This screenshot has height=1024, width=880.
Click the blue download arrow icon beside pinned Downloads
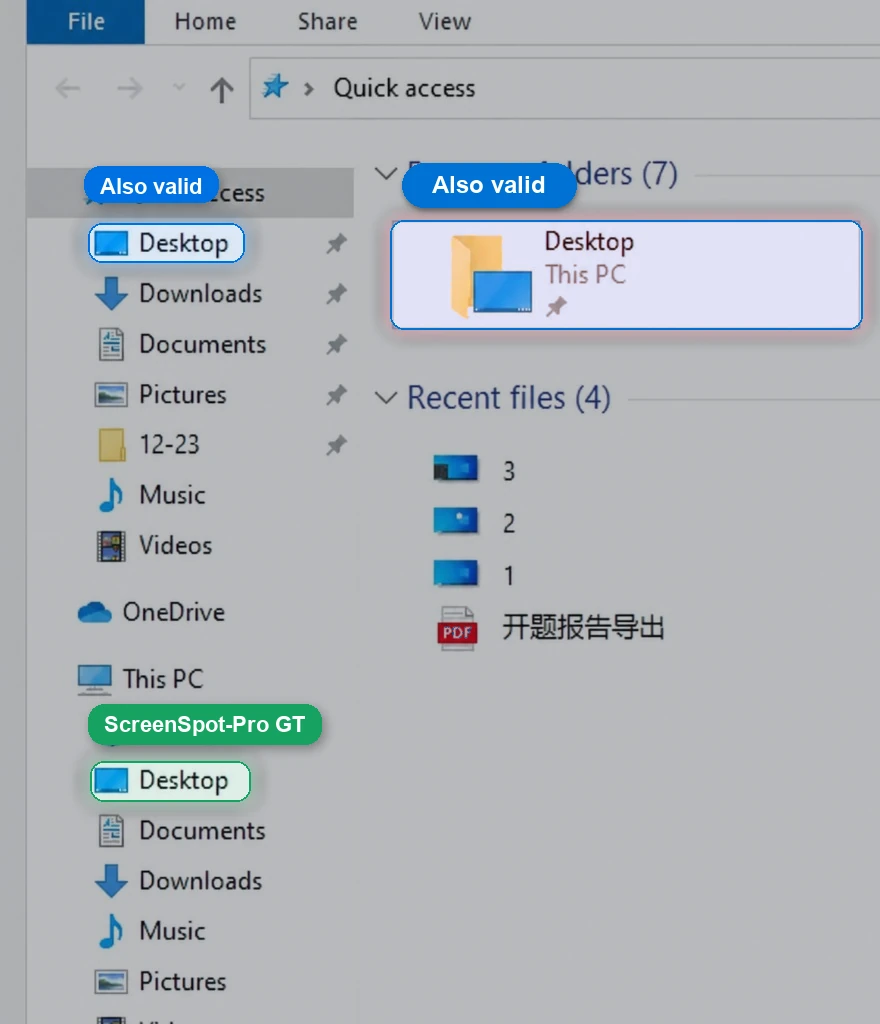click(x=111, y=294)
